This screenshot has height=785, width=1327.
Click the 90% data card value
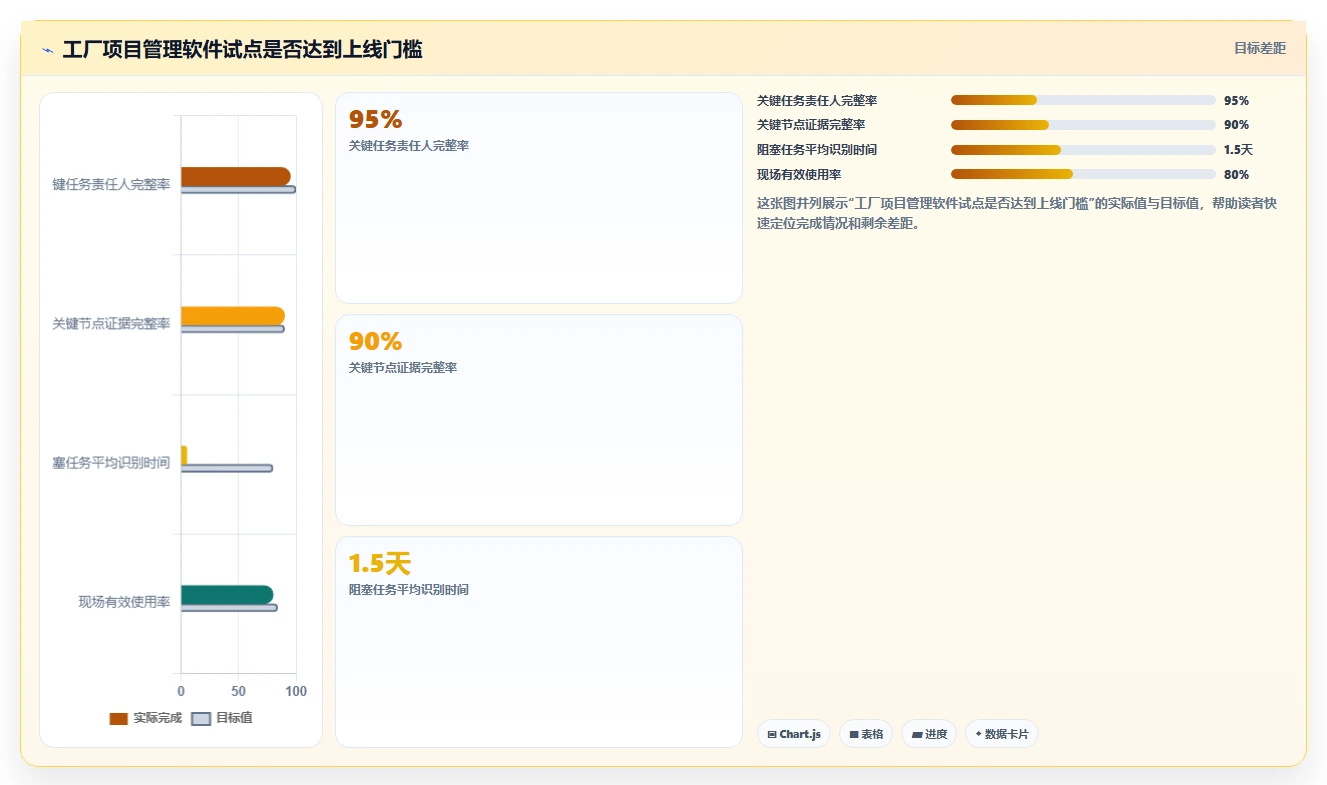pos(375,342)
